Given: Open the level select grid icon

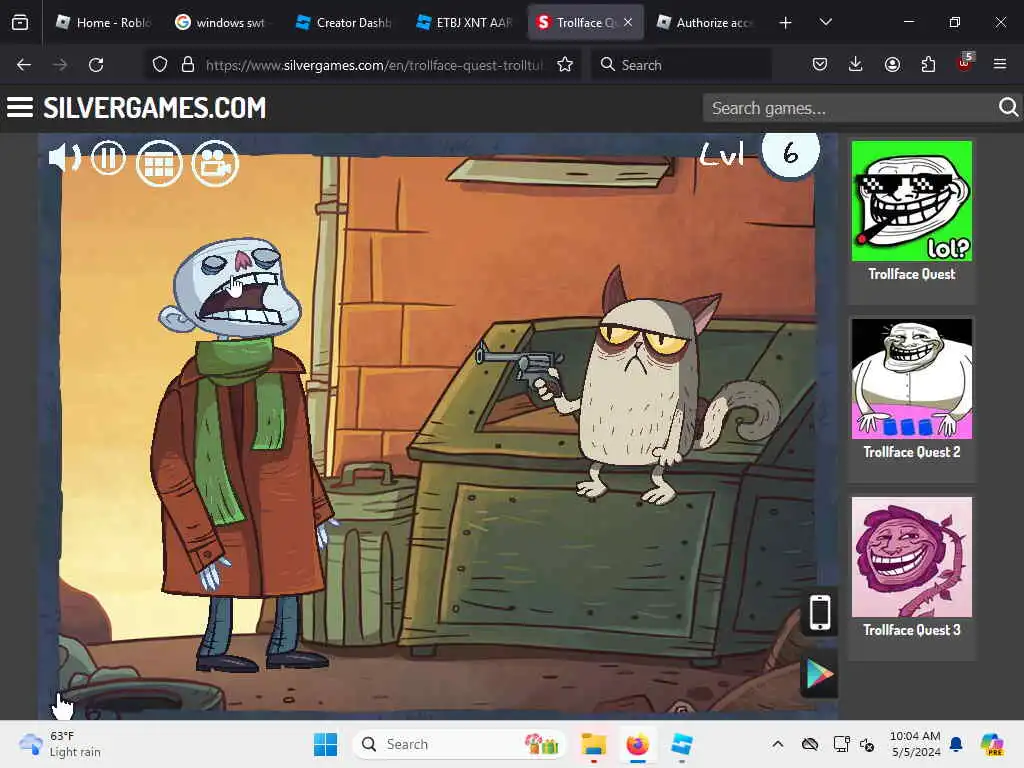Looking at the screenshot, I should pos(159,164).
